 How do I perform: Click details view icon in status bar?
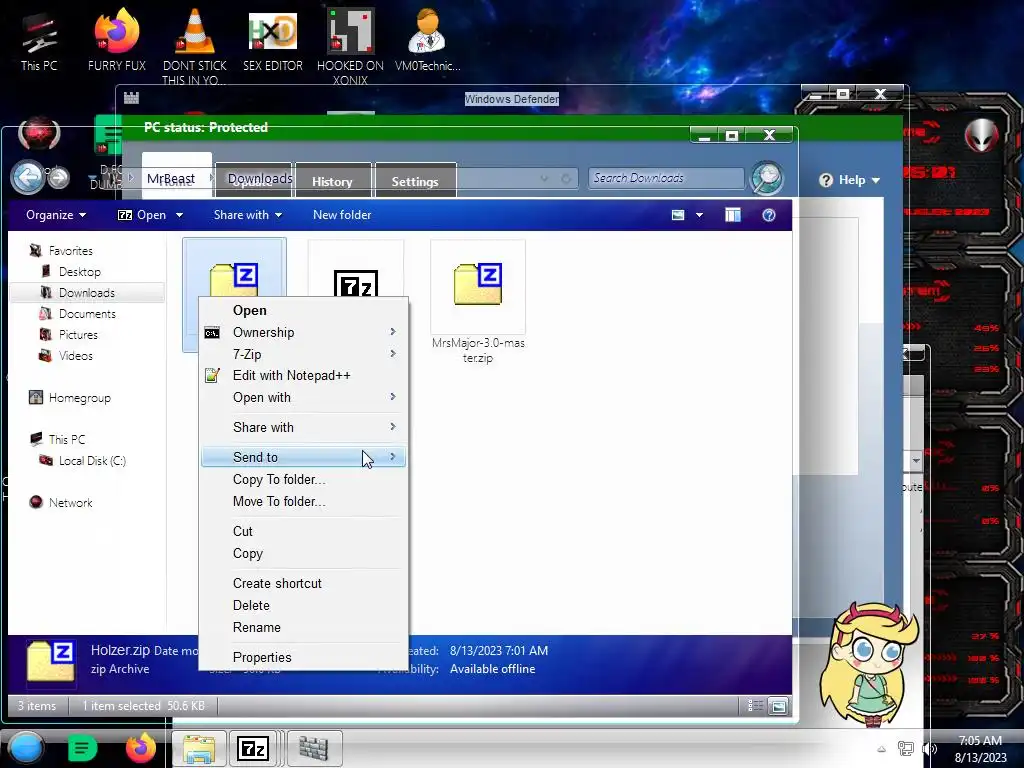coord(755,705)
